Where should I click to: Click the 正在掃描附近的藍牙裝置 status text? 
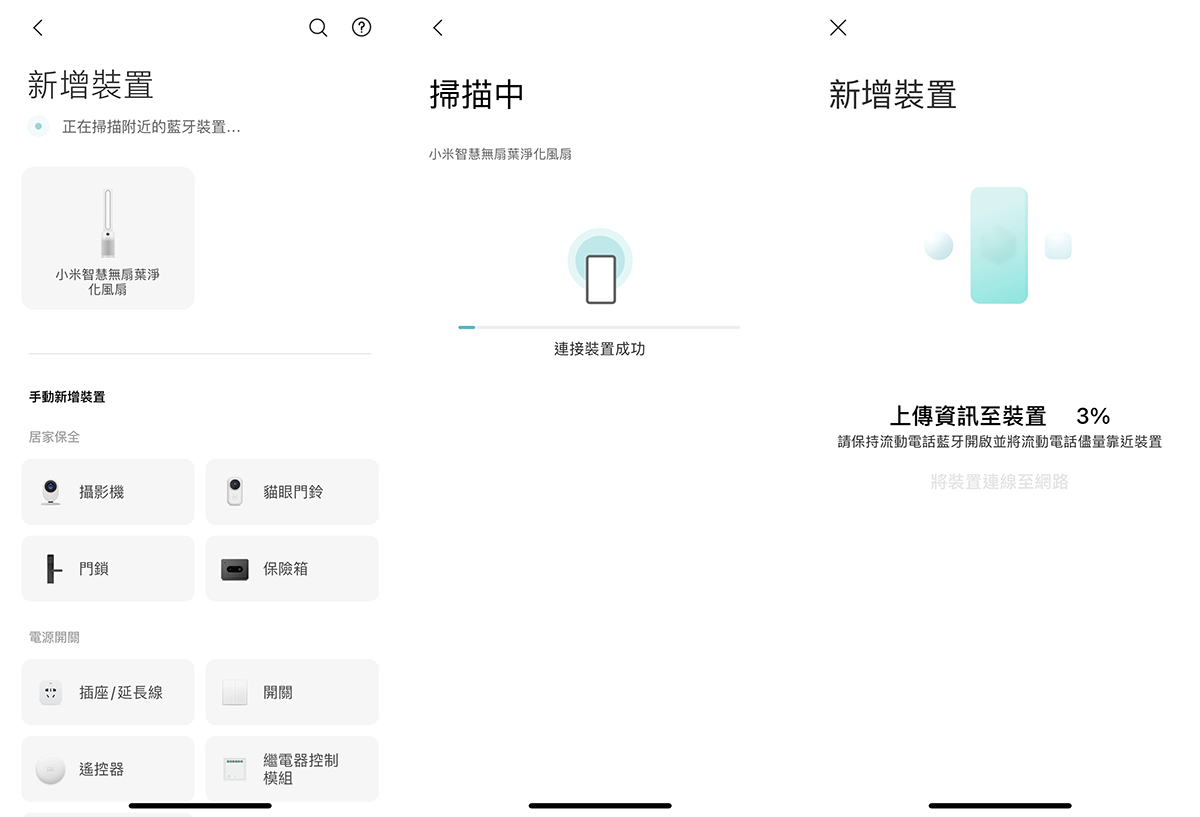click(x=151, y=127)
